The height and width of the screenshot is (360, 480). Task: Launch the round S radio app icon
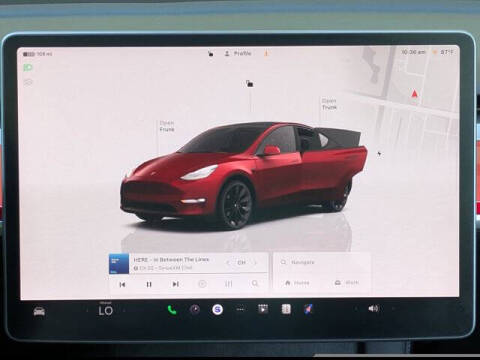pos(218,310)
